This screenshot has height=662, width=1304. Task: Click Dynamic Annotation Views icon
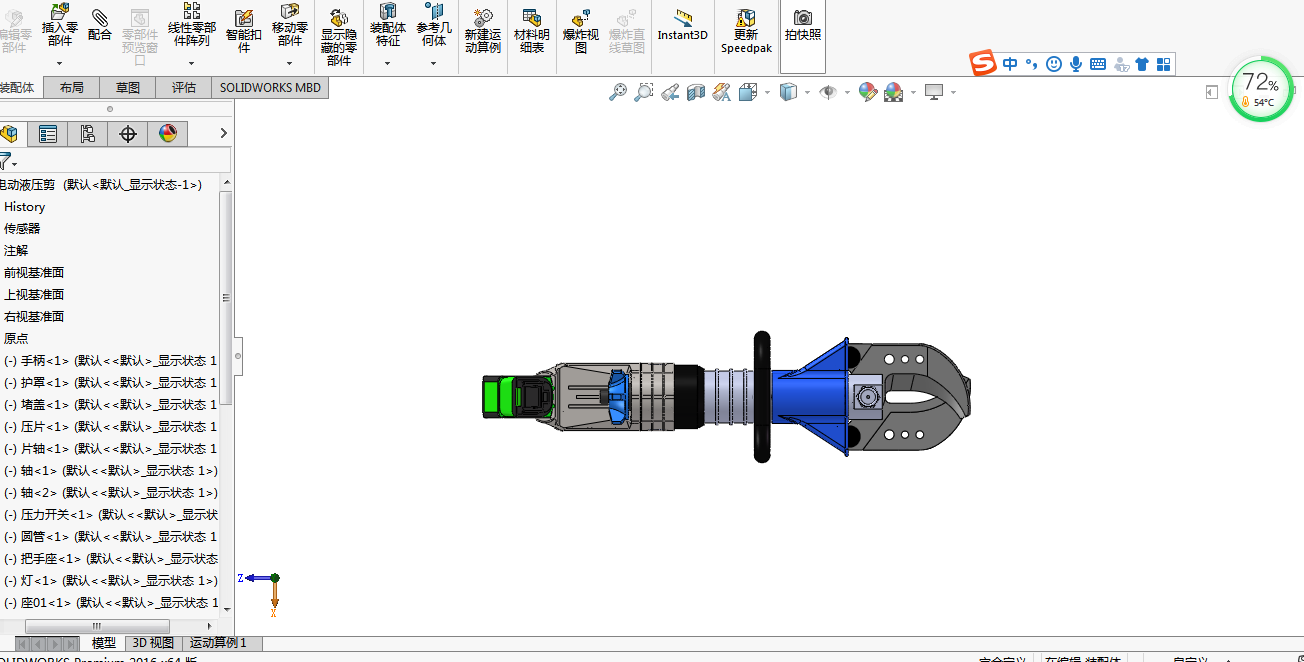721,92
